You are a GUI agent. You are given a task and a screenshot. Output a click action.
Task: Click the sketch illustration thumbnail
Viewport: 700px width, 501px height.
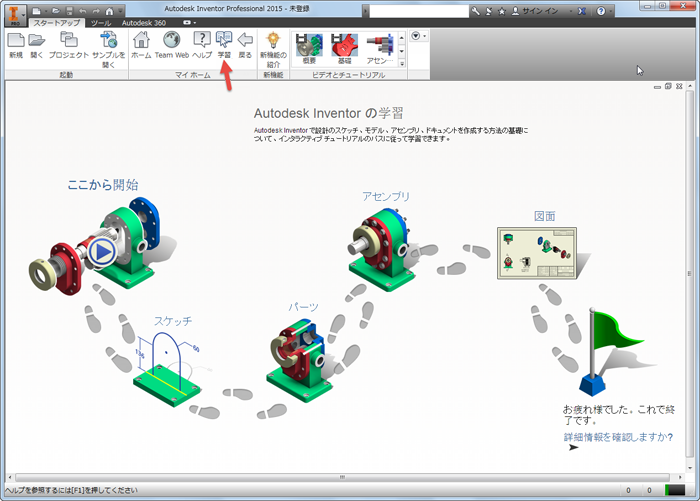coord(167,369)
